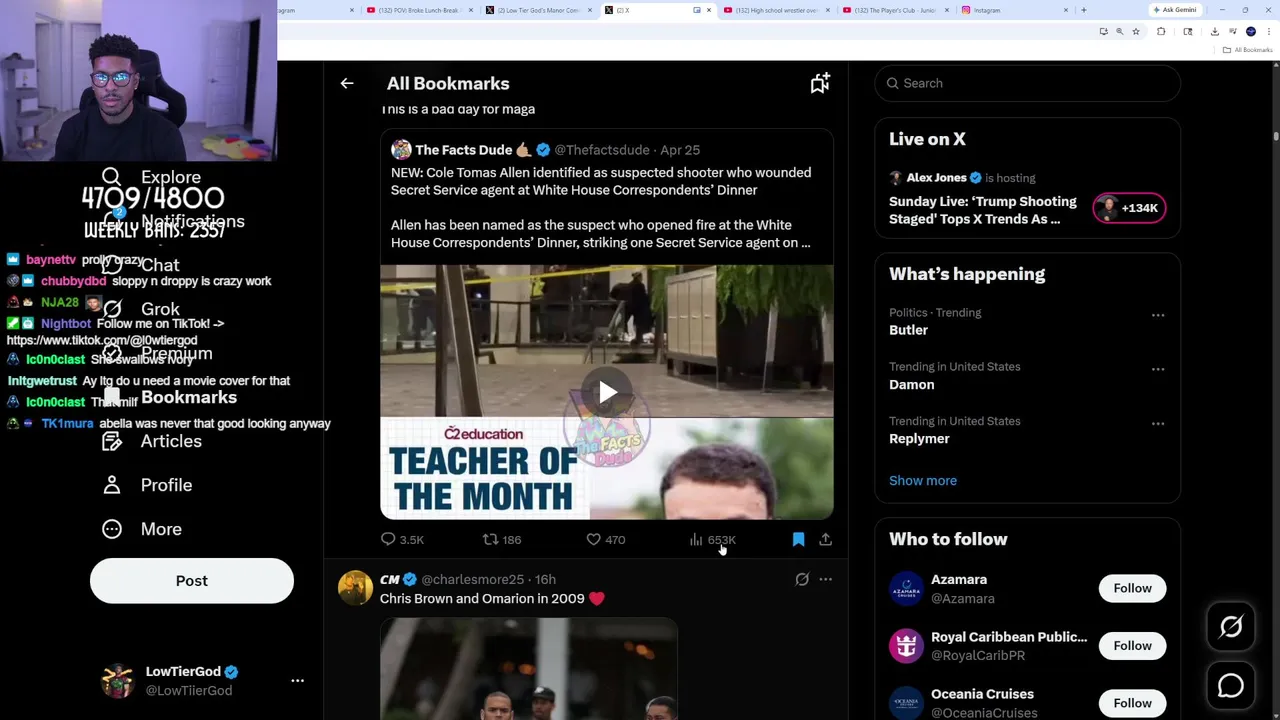
Task: Open the Replymer trending topic
Action: [919, 438]
